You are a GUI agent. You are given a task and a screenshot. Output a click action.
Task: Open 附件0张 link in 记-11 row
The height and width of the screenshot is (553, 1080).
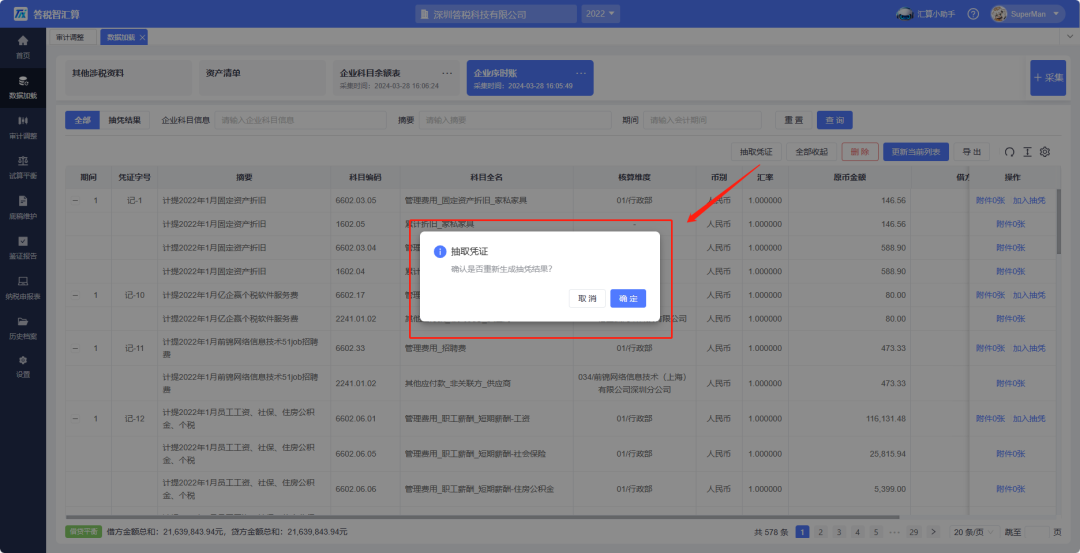[x=991, y=348]
